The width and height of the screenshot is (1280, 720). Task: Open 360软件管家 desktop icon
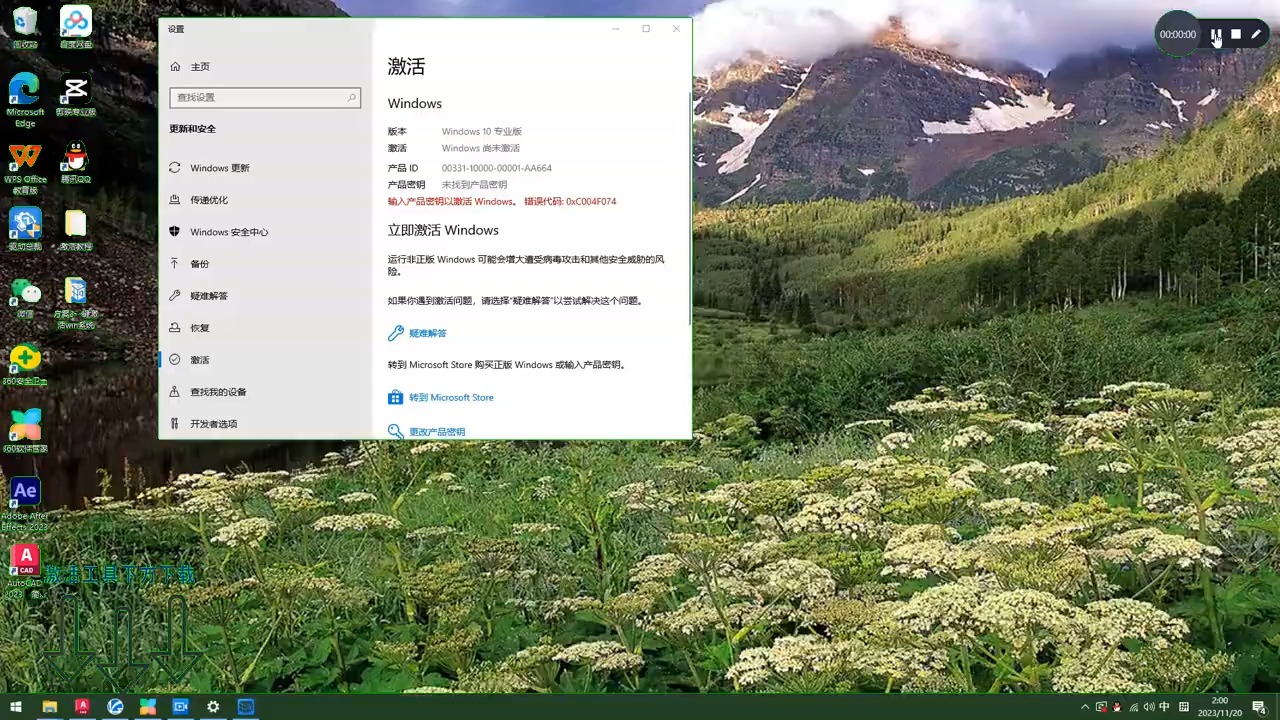[x=25, y=431]
